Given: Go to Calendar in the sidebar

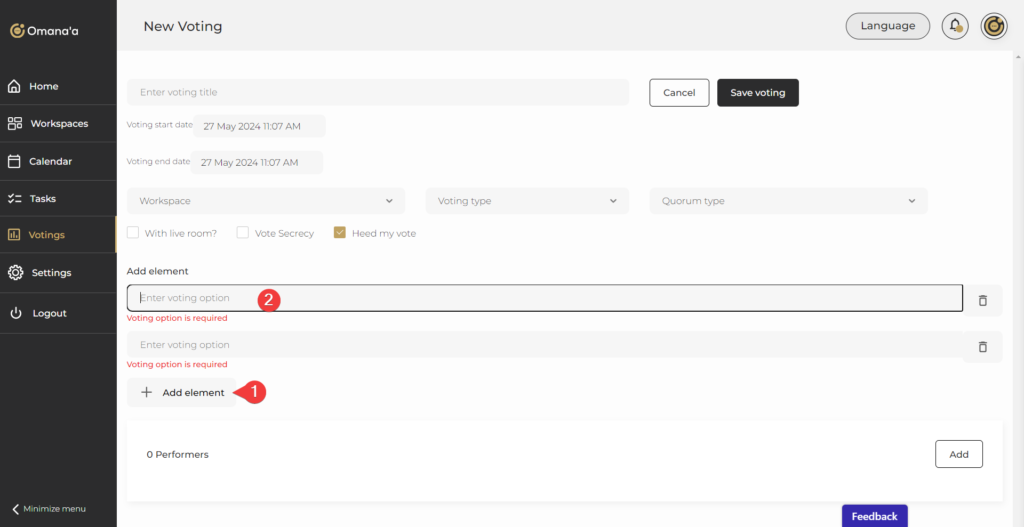Looking at the screenshot, I should click(50, 161).
